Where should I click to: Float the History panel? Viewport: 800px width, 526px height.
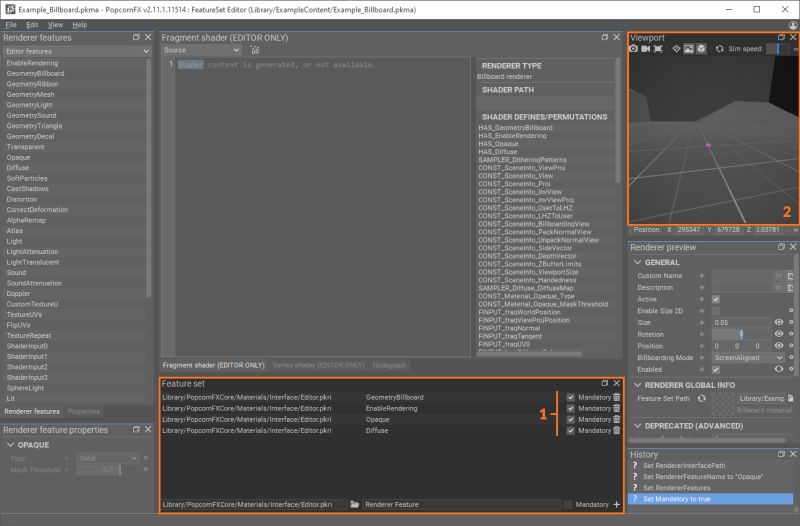(x=781, y=454)
